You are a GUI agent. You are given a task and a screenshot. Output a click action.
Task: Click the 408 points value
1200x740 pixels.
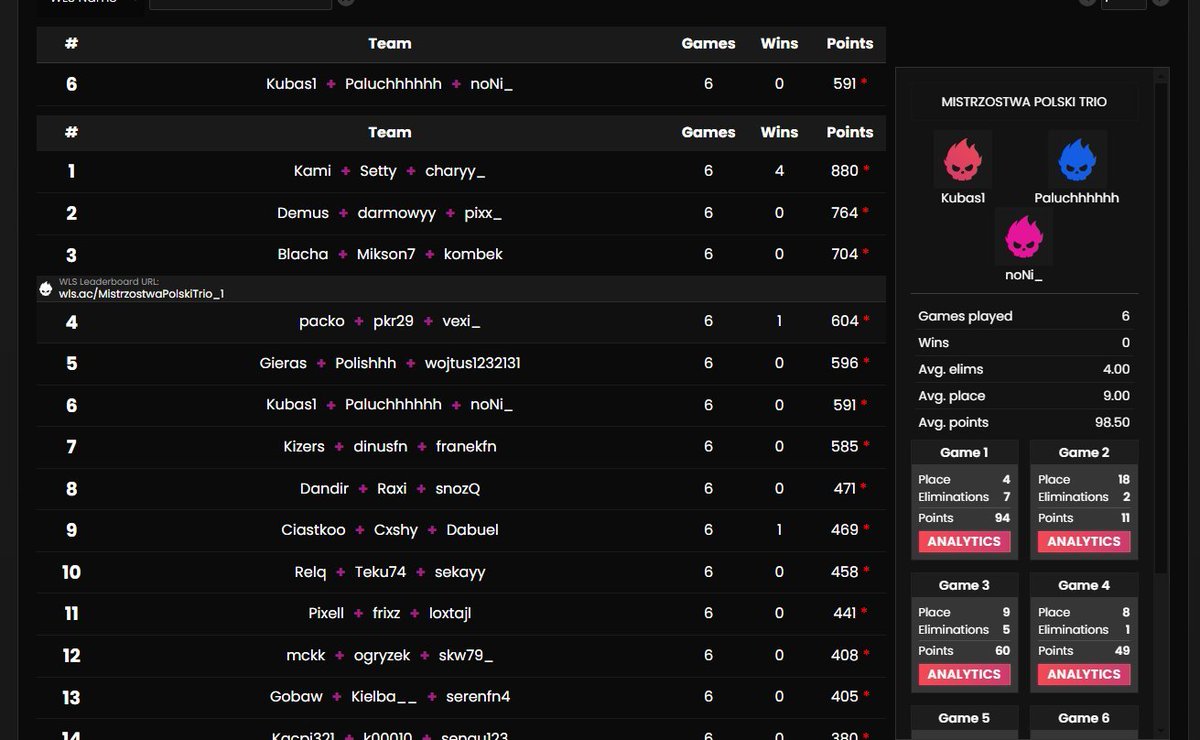tap(844, 655)
